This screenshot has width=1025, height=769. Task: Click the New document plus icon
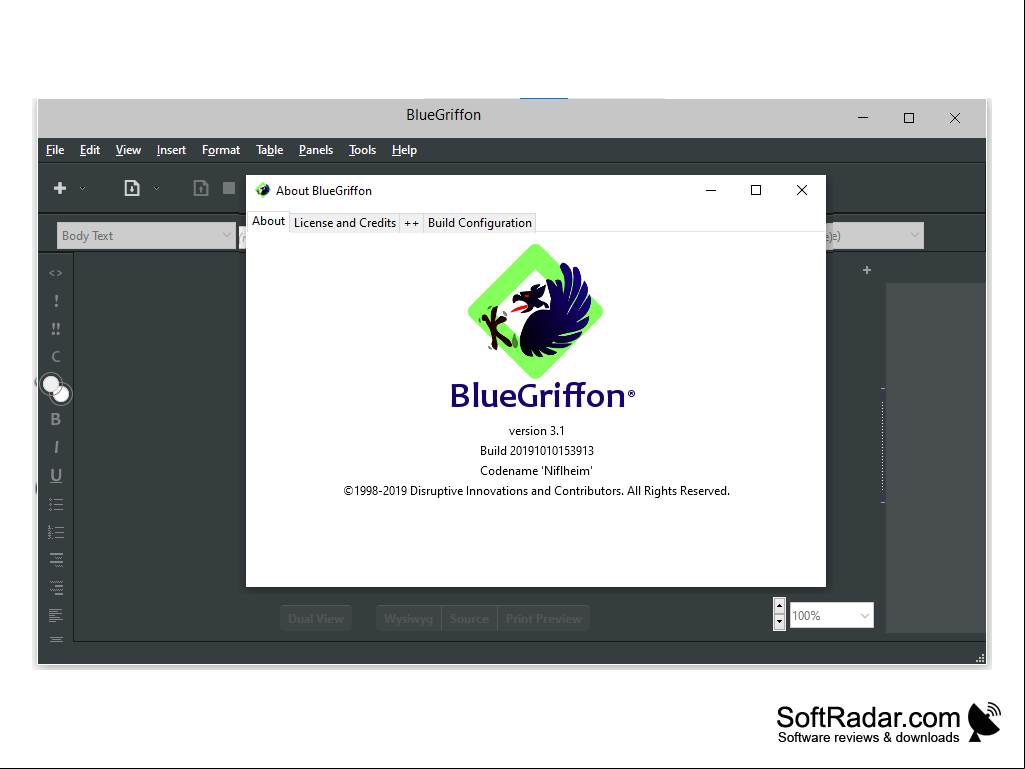[x=60, y=188]
